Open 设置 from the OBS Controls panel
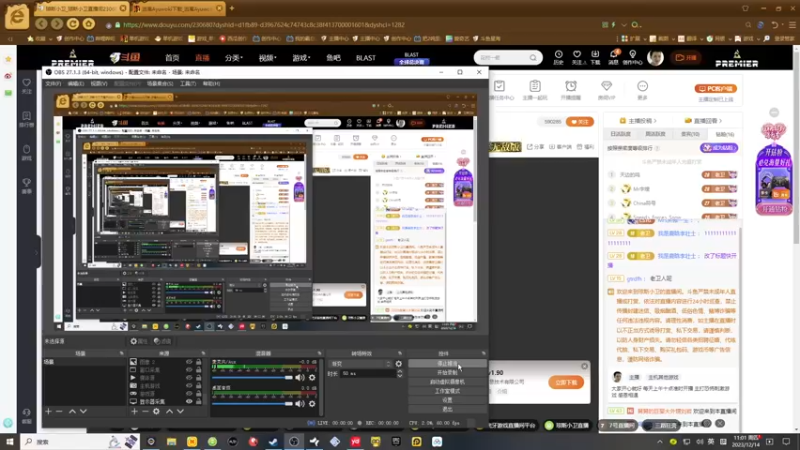Screen dimensions: 800x450 [447, 401]
